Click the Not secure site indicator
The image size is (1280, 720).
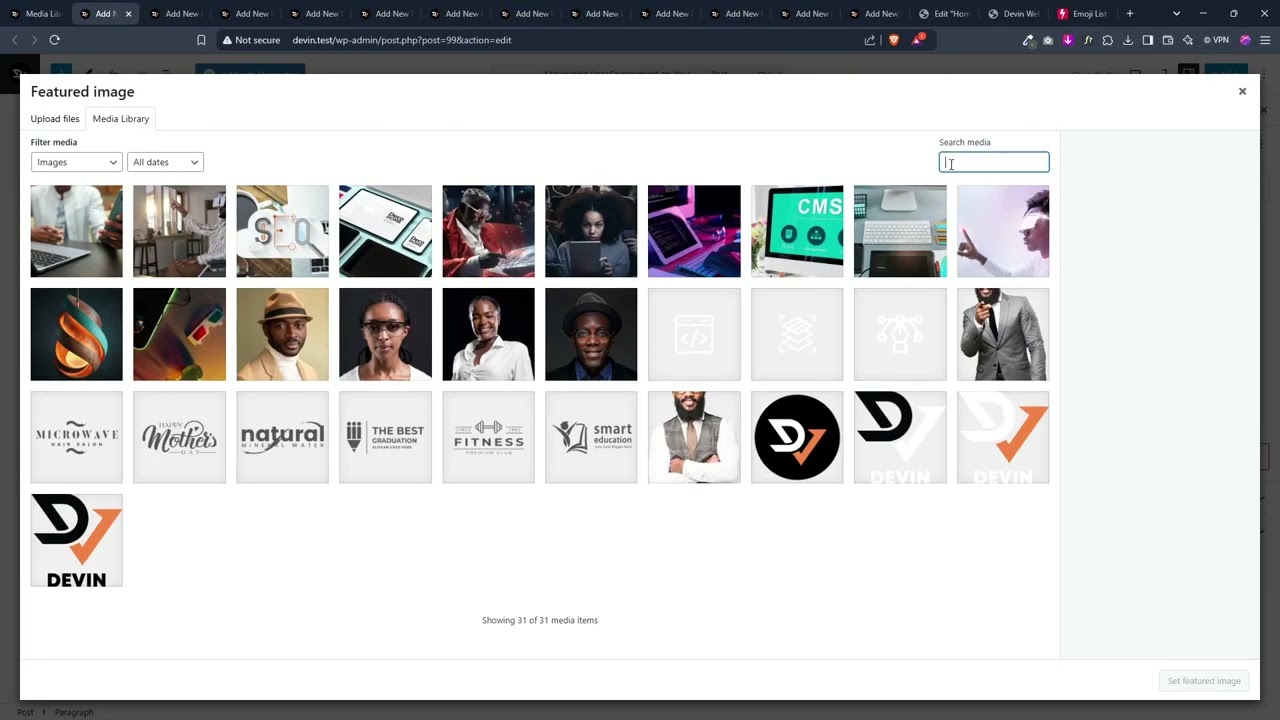[x=251, y=40]
